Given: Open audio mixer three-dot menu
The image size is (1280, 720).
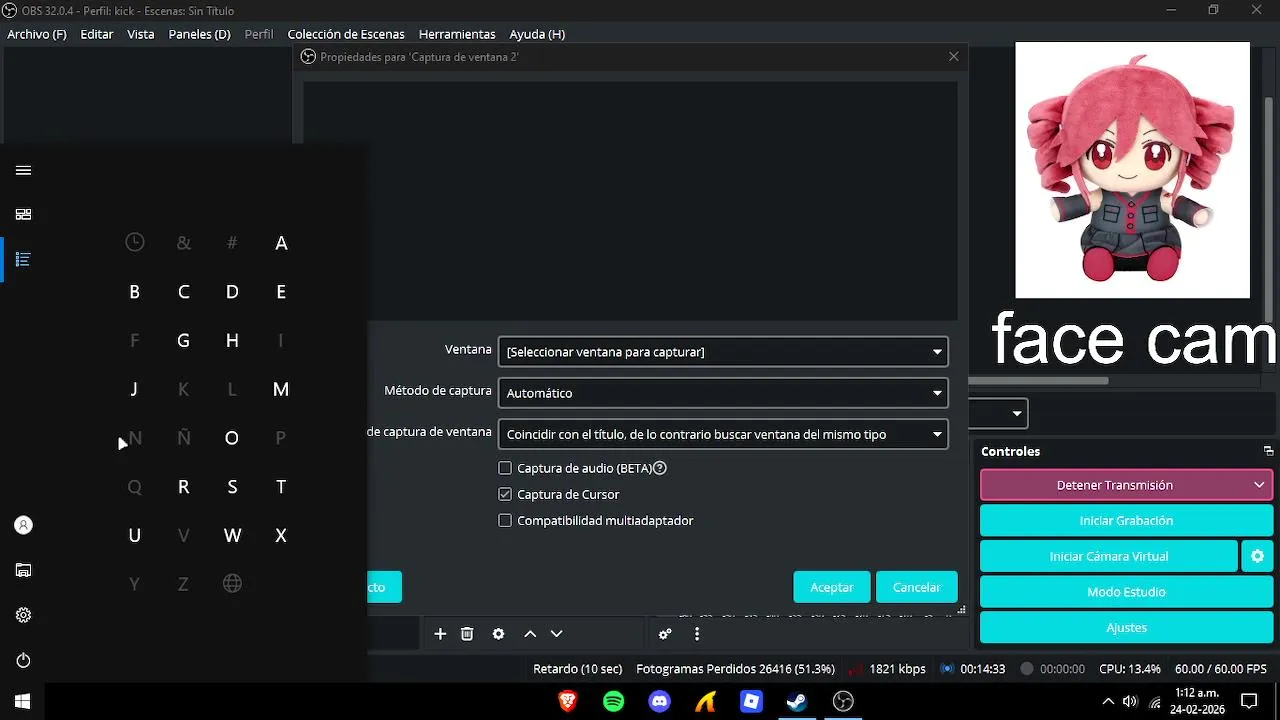Looking at the screenshot, I should click(x=697, y=634).
